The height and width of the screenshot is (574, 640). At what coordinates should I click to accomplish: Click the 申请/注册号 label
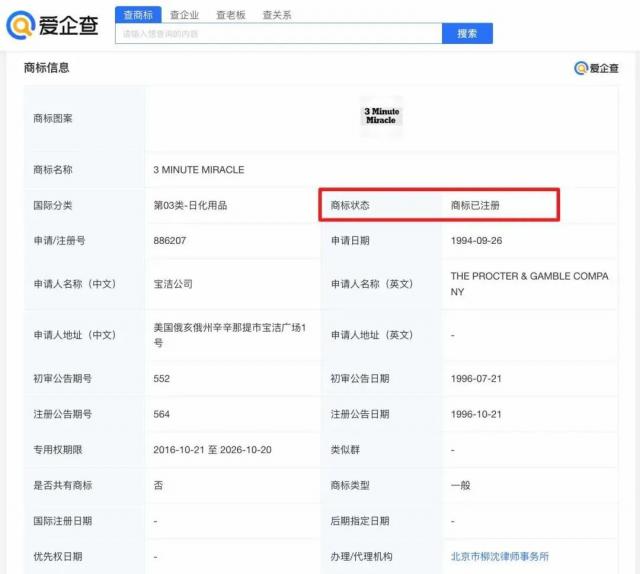tap(59, 240)
